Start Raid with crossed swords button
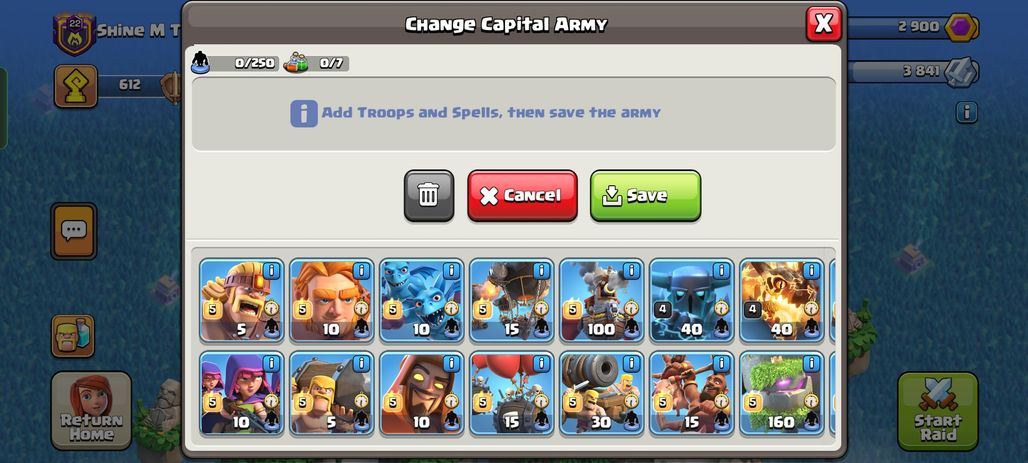Viewport: 1028px width, 463px height. click(938, 411)
